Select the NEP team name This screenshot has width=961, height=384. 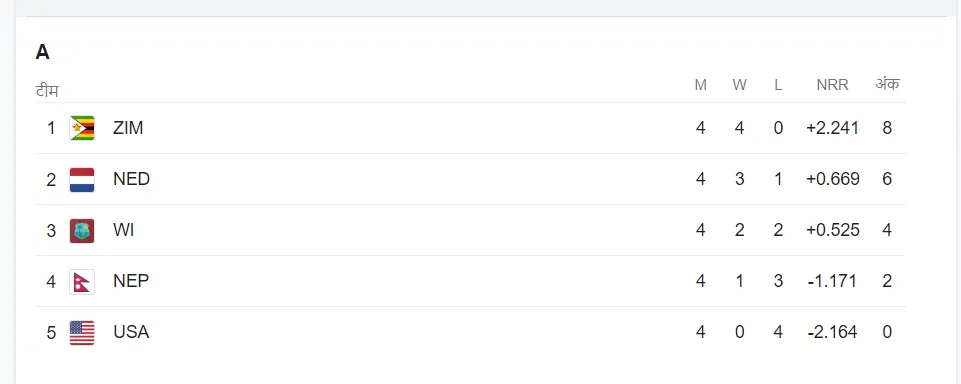[x=131, y=281]
